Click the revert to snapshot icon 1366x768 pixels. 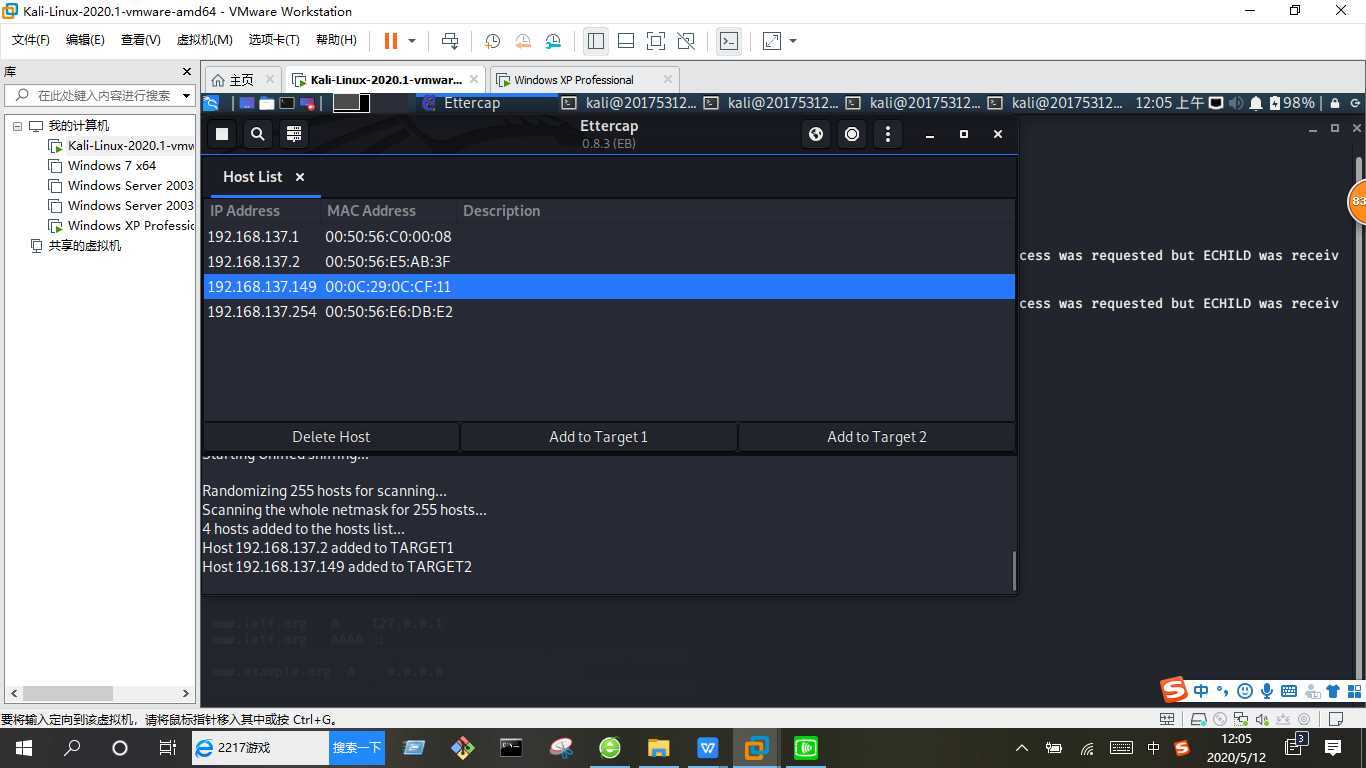(x=523, y=41)
